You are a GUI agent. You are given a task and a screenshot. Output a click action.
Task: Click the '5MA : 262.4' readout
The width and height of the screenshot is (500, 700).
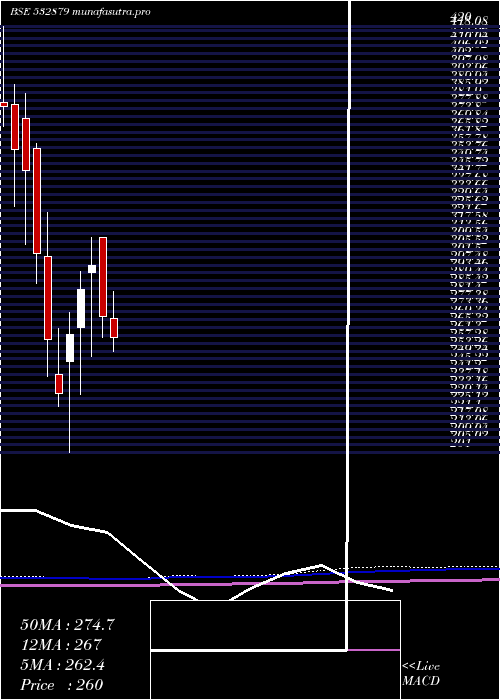pyautogui.click(x=62, y=665)
